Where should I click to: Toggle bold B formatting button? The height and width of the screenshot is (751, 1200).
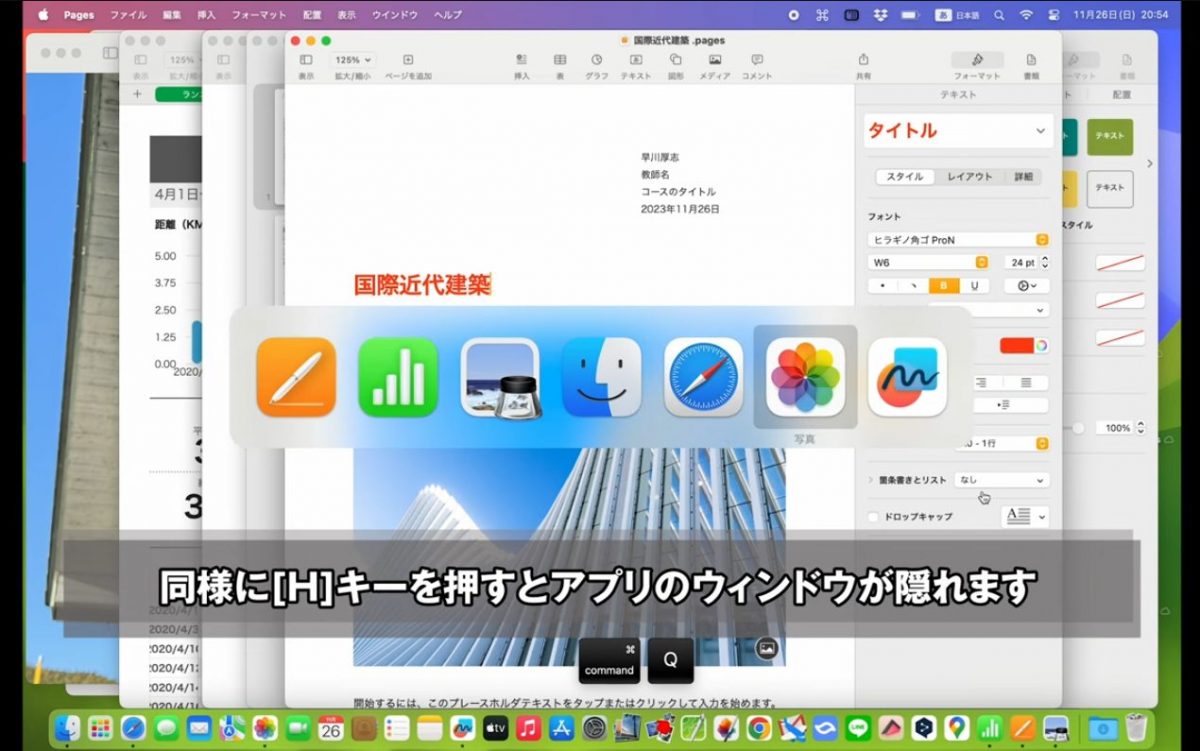(x=945, y=285)
